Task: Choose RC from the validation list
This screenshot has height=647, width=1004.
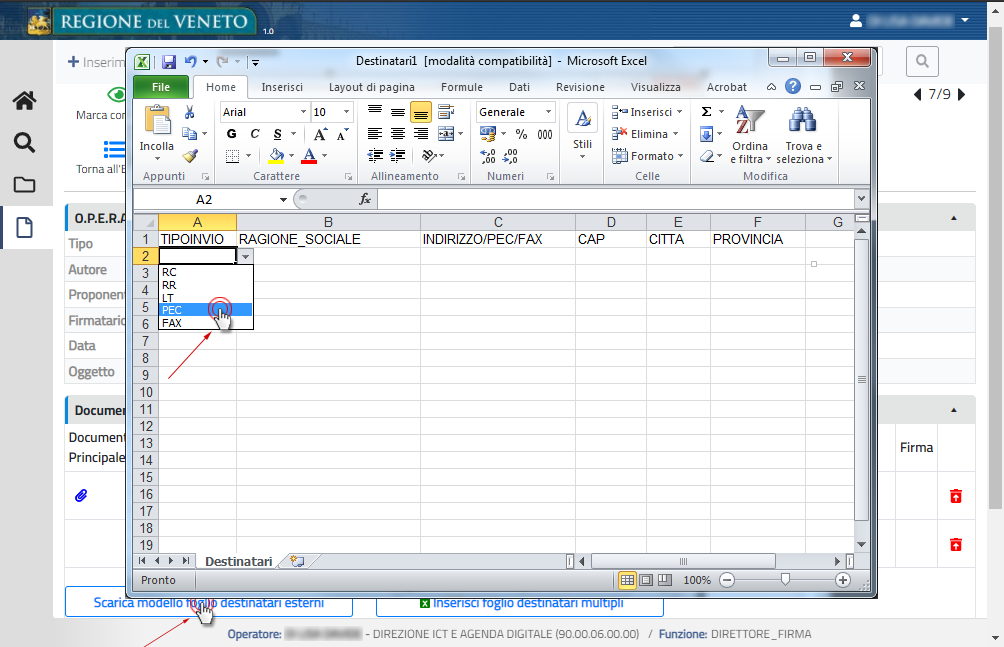Action: [x=206, y=272]
